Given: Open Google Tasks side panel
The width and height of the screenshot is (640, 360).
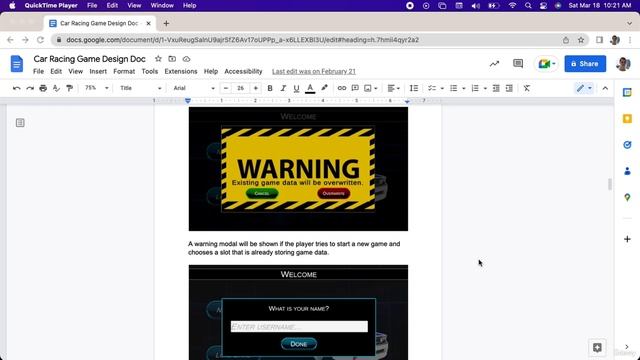Looking at the screenshot, I should (627, 145).
